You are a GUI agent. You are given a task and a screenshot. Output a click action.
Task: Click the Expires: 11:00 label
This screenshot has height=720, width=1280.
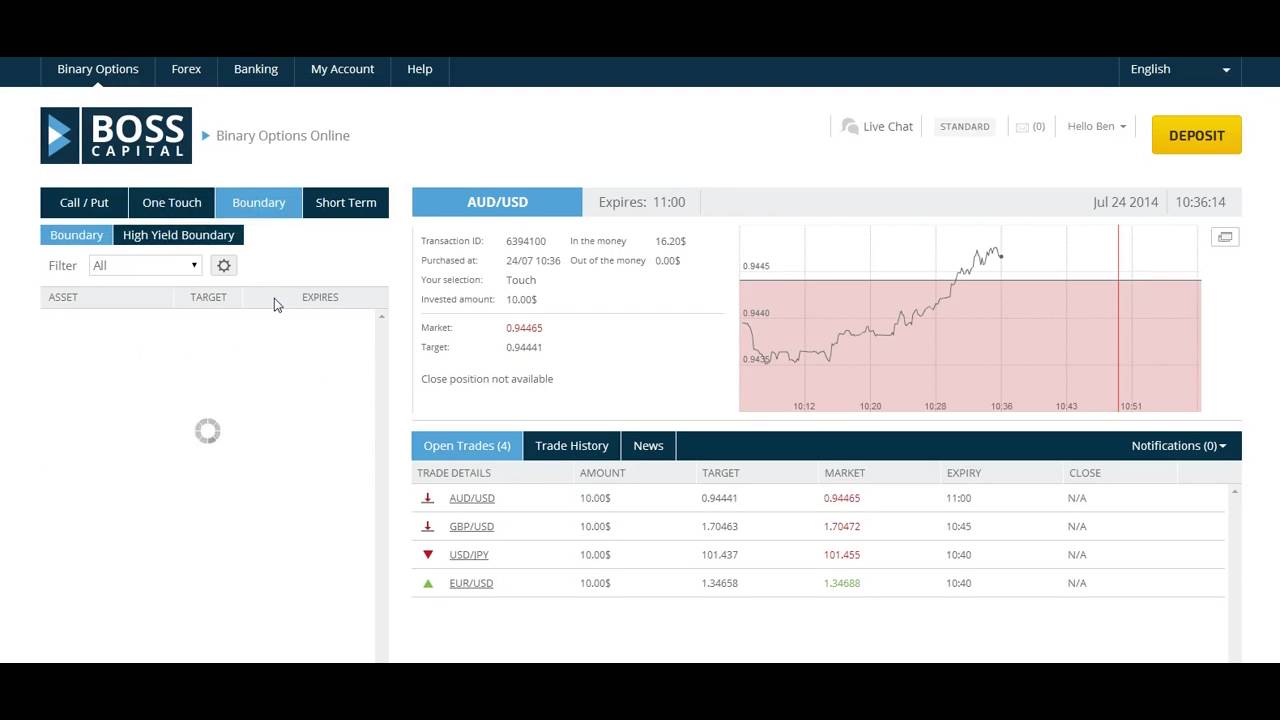tap(642, 202)
